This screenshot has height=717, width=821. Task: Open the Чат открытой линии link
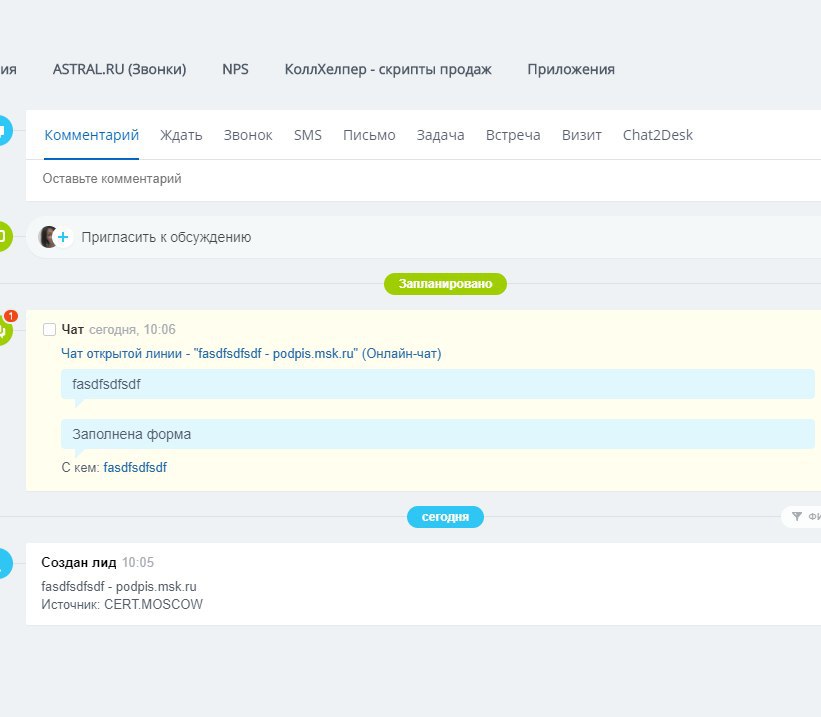251,354
